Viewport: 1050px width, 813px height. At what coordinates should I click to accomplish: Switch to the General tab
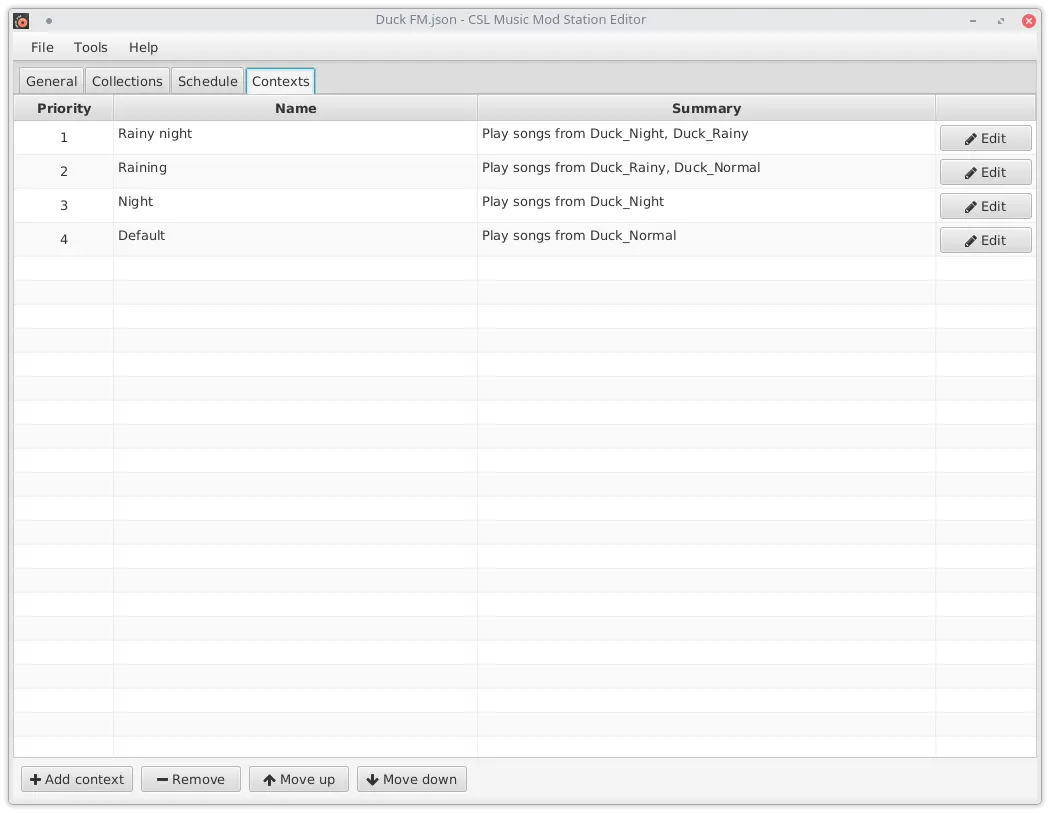pos(52,81)
